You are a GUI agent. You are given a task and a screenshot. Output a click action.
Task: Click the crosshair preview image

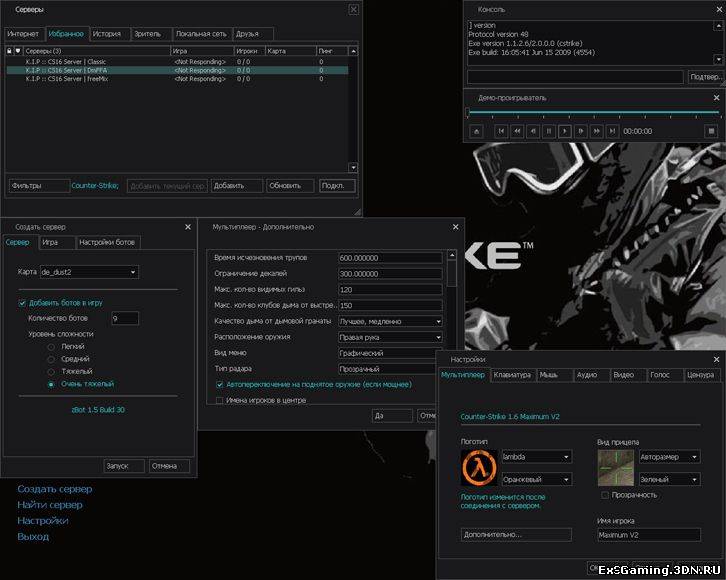[x=616, y=468]
